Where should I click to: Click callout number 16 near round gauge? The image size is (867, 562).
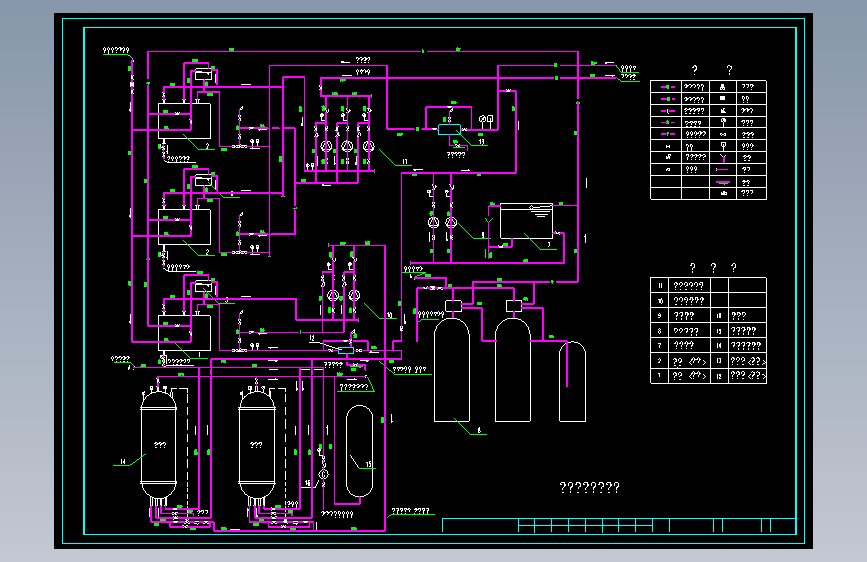pyautogui.click(x=307, y=483)
